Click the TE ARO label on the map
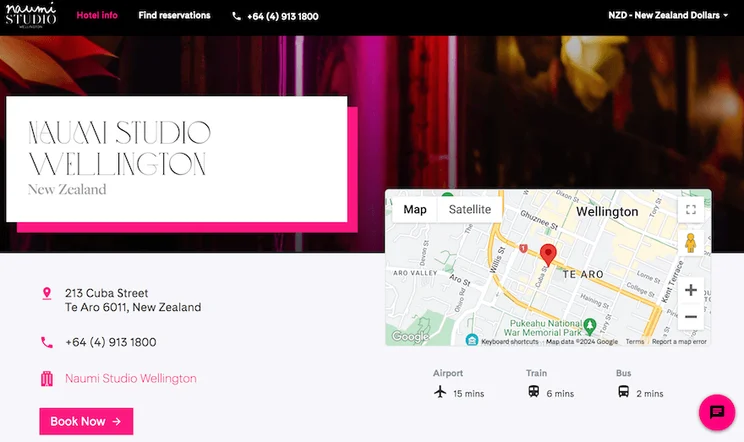Screen dimensions: 744x442 pyautogui.click(x=583, y=274)
